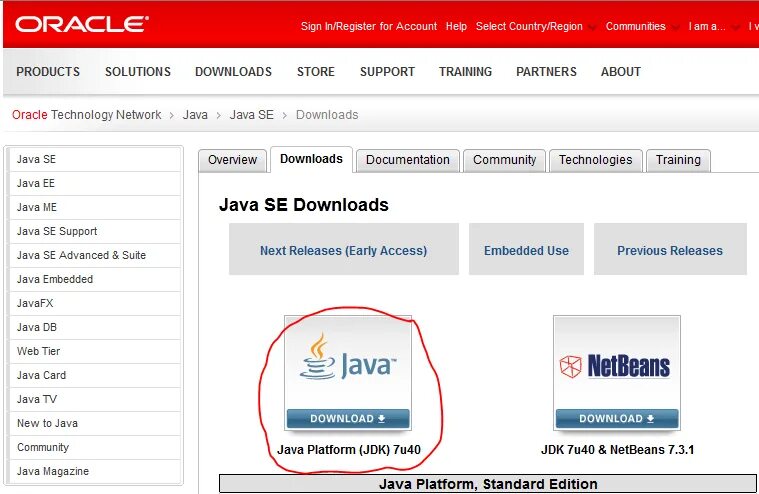Switch to the Documentation tab
The image size is (759, 494).
(x=408, y=160)
